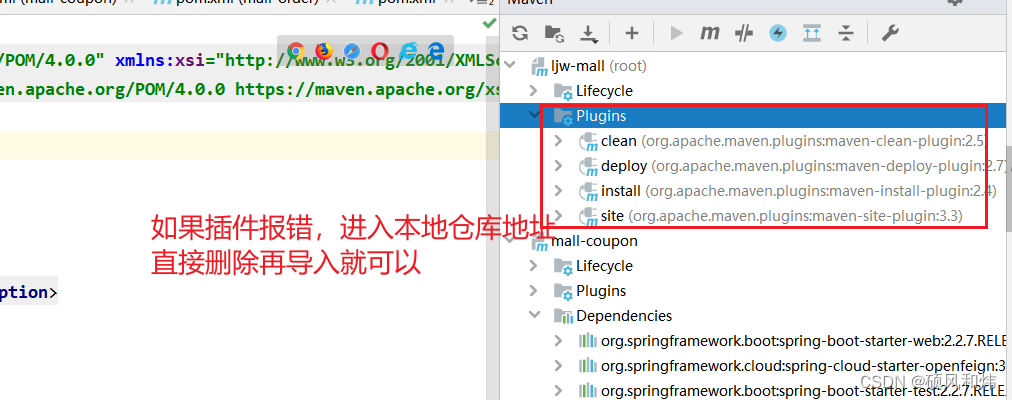
Task: Click selected Plugins folder icon
Action: [563, 116]
